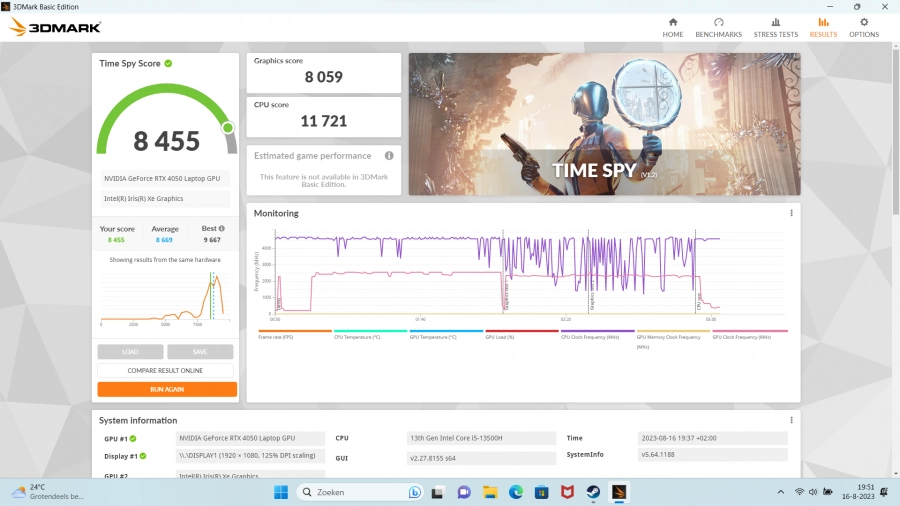Open the clock and date 19:51
The height and width of the screenshot is (506, 900).
click(x=858, y=492)
